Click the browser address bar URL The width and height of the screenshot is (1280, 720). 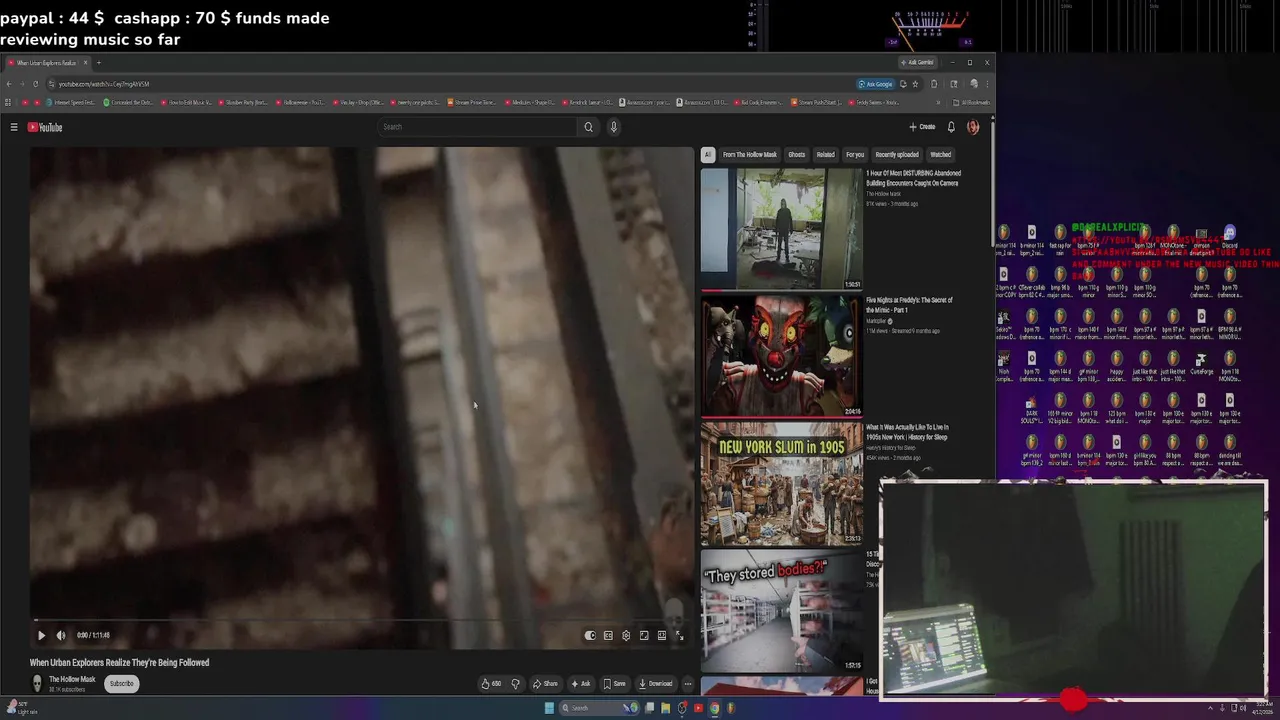tap(103, 84)
